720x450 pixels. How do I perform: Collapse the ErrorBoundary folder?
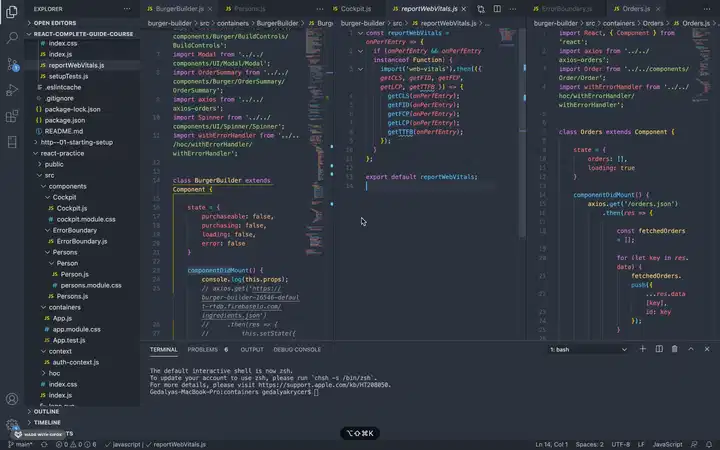click(x=74, y=231)
